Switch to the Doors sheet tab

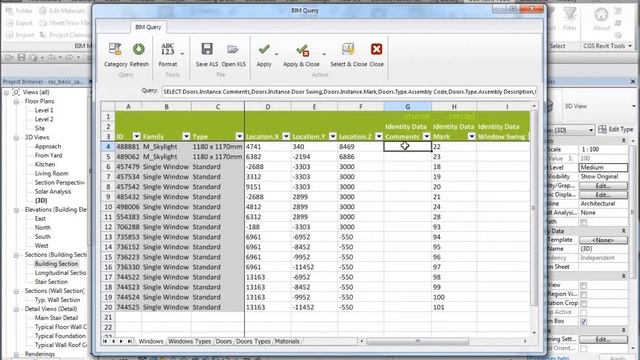coord(224,341)
